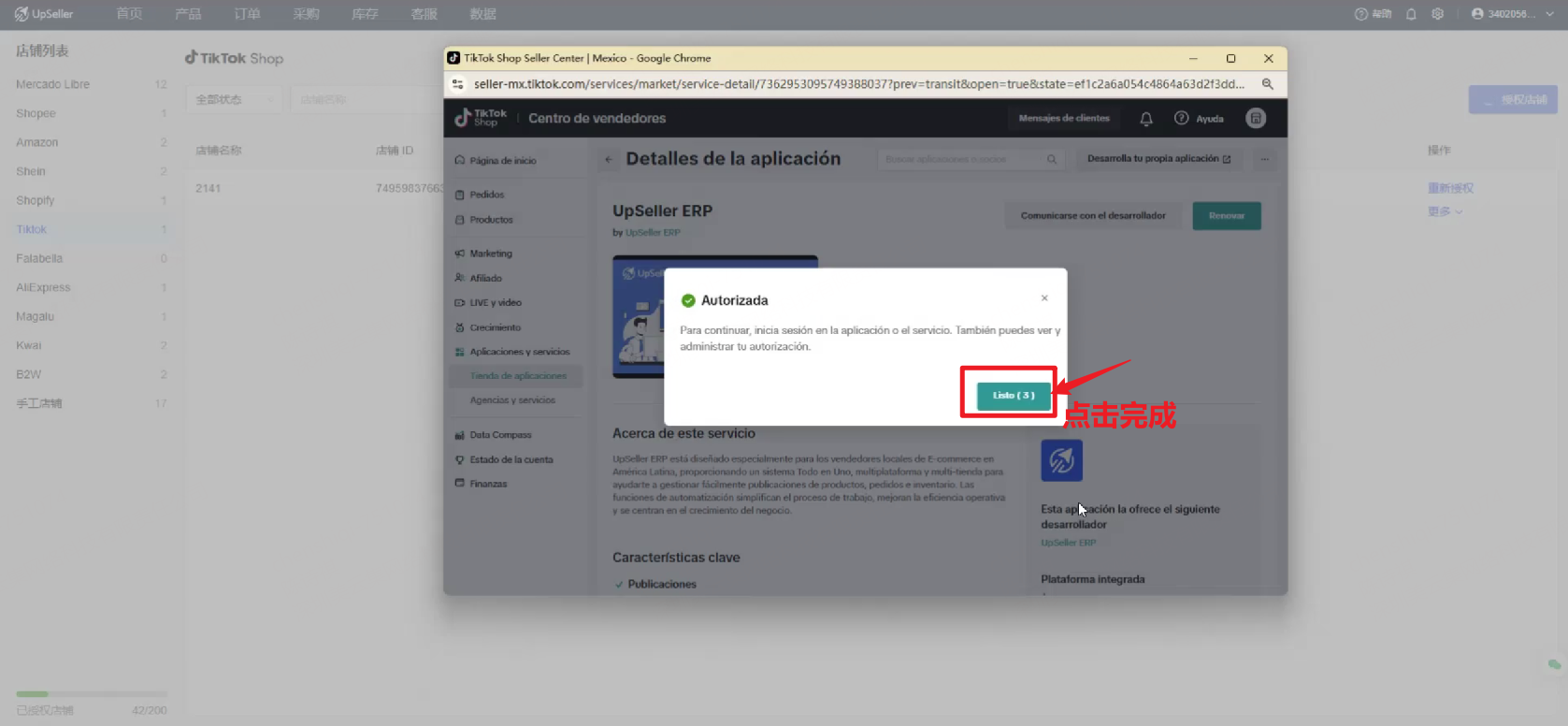Open Desarrolla tu propia aplicación link
This screenshot has width=1568, height=726.
coord(1158,159)
